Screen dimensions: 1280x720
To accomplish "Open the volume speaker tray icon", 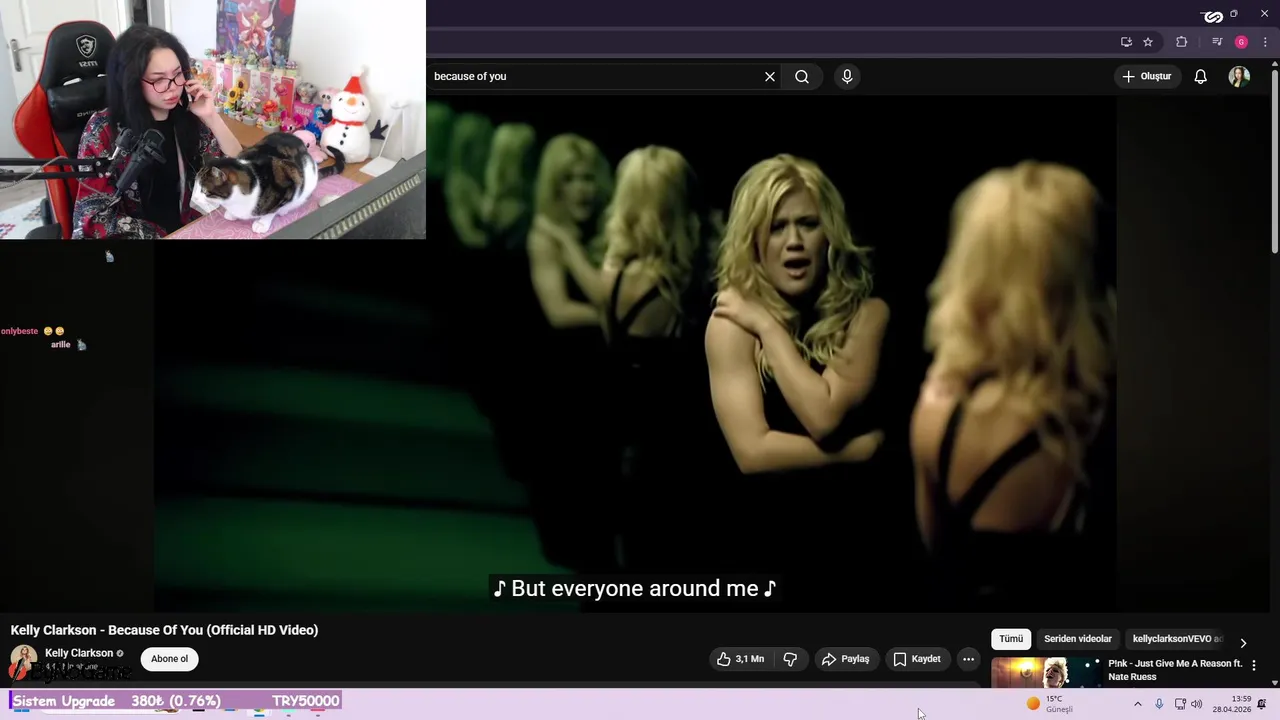I will pos(1196,704).
